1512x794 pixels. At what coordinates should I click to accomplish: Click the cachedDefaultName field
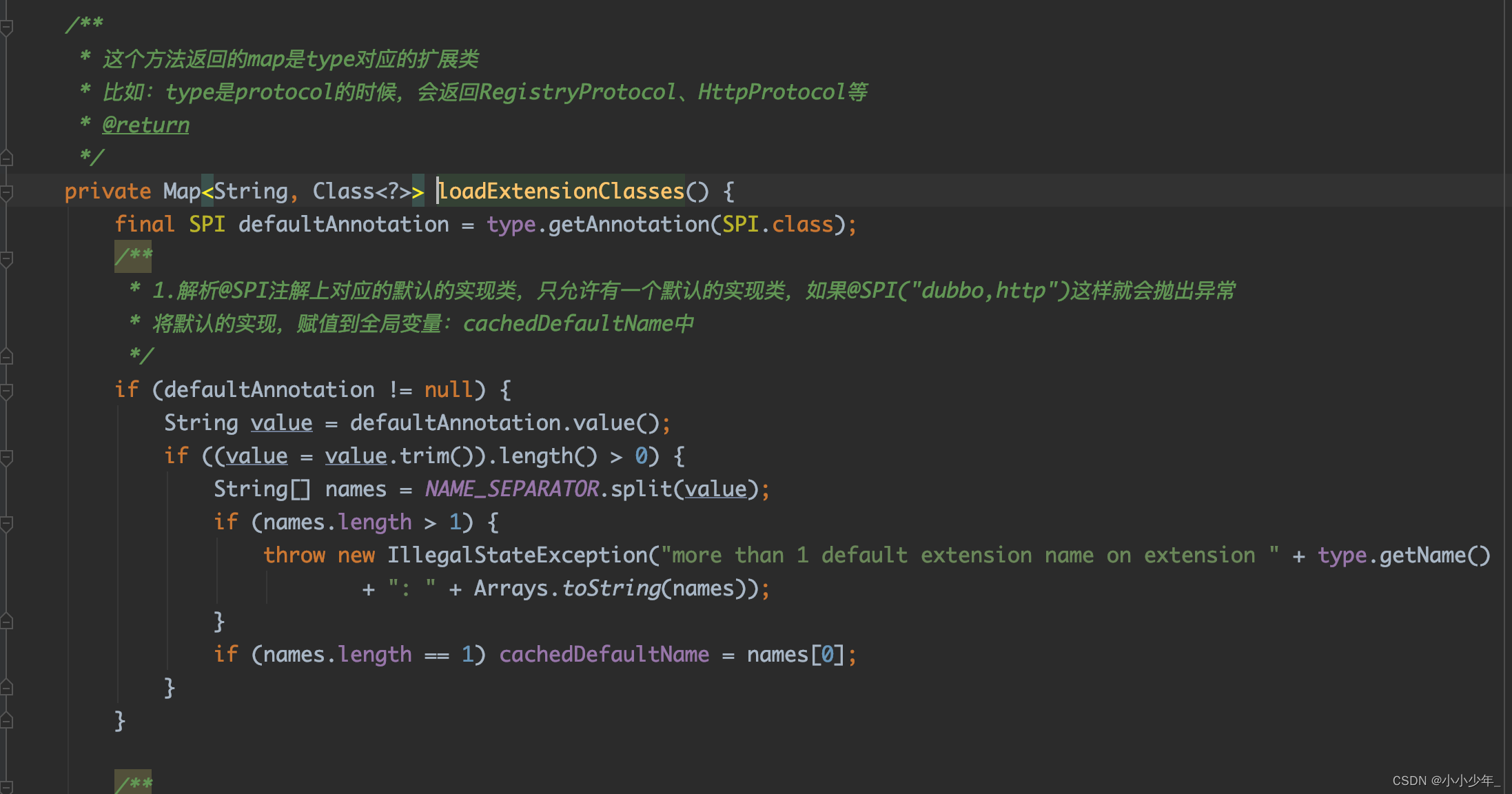[x=604, y=654]
